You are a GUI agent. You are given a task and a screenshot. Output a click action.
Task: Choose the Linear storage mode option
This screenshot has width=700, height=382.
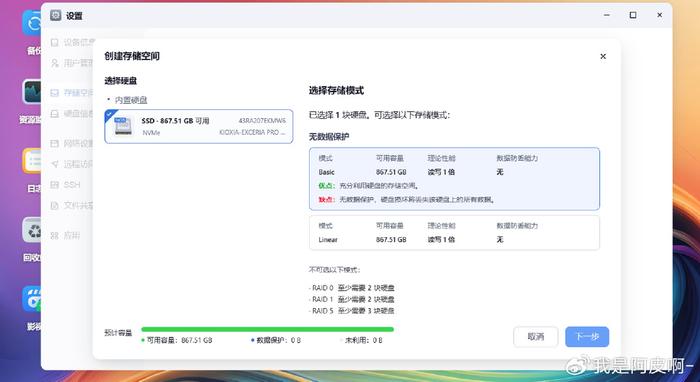tap(454, 233)
